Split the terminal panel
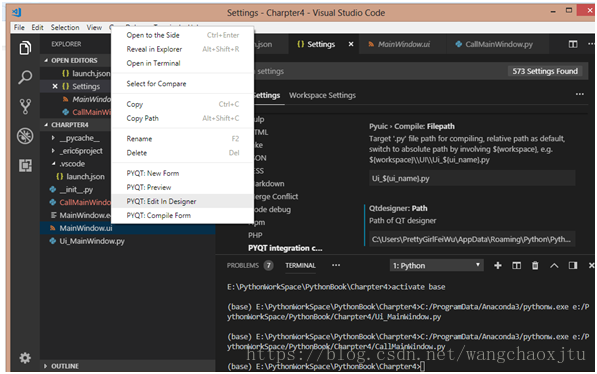 pos(516,265)
